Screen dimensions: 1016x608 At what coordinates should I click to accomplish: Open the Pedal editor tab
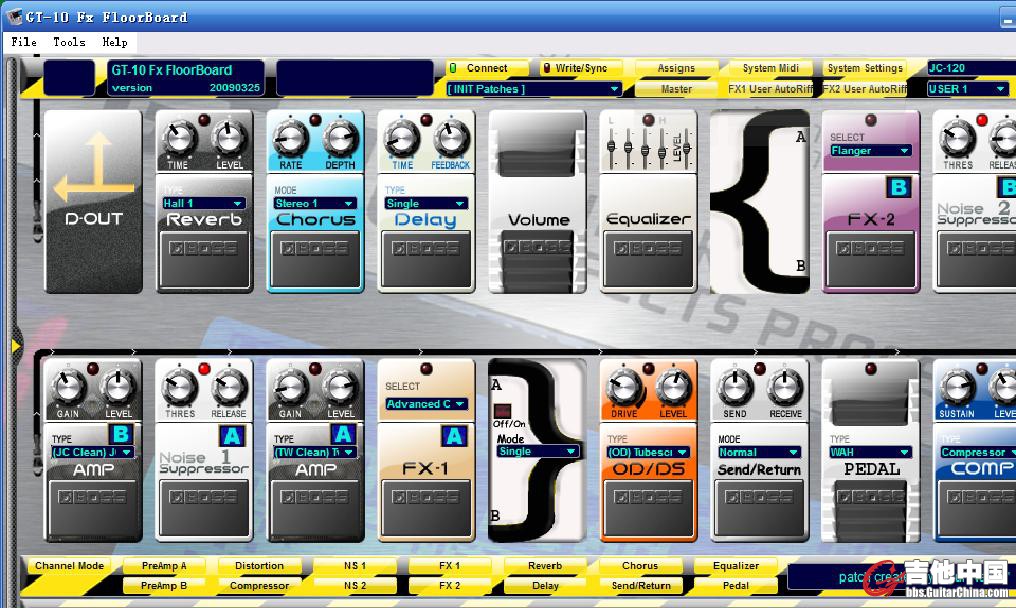point(735,586)
